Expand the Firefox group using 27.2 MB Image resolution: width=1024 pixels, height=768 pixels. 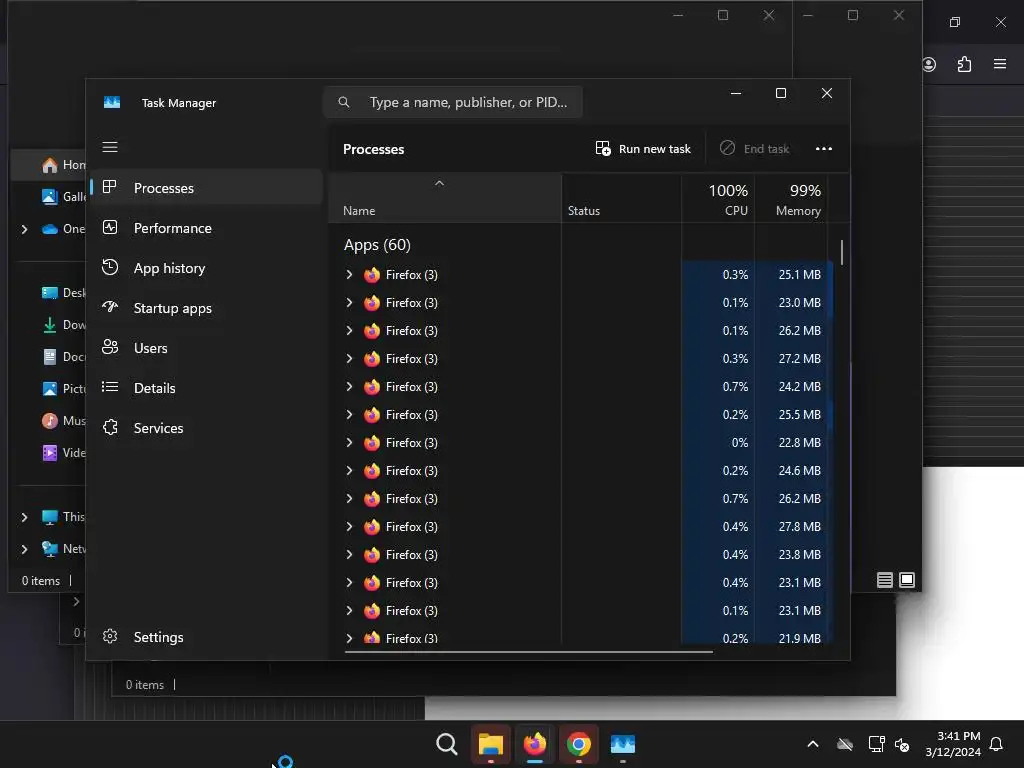point(349,359)
